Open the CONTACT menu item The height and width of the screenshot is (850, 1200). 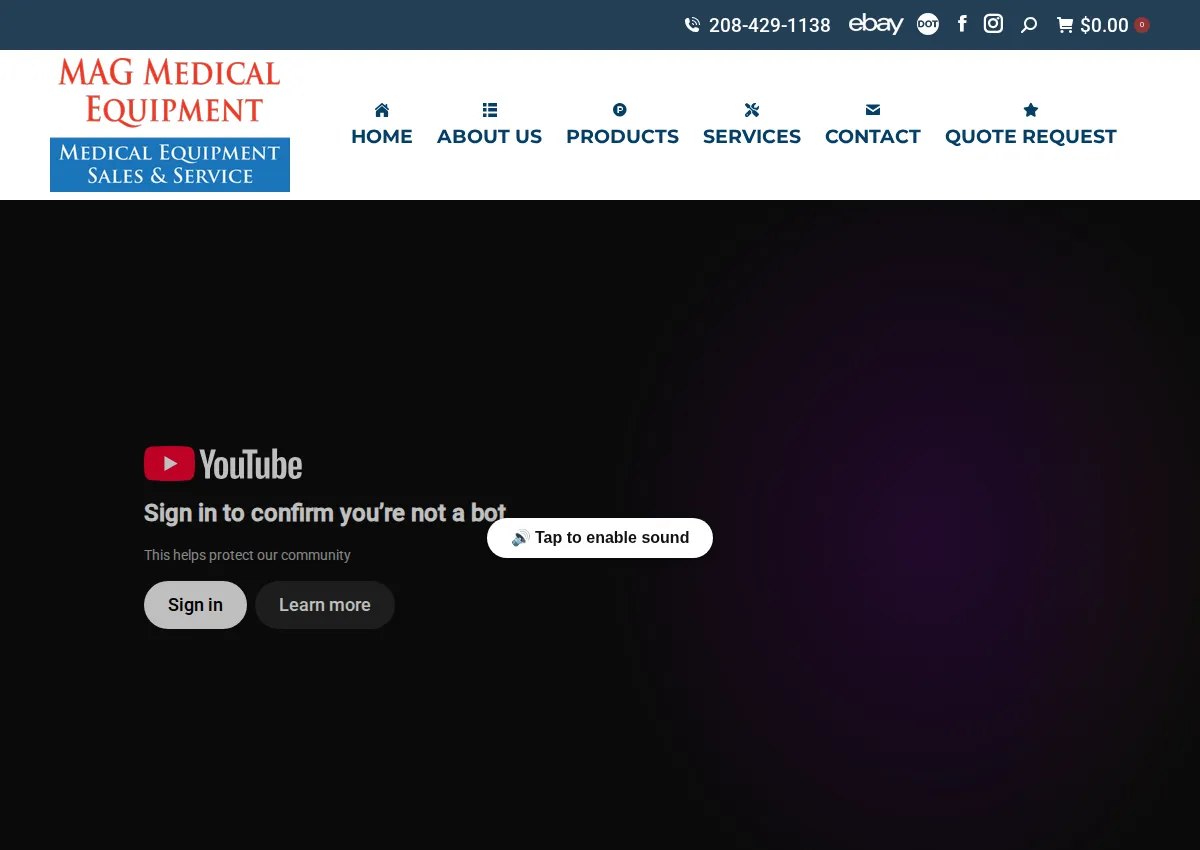[873, 136]
